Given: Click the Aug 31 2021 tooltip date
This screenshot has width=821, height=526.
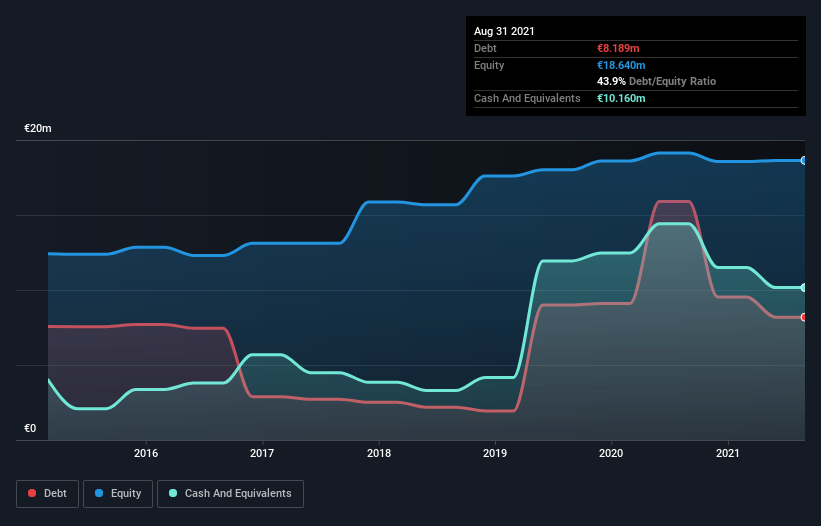Looking at the screenshot, I should (504, 31).
